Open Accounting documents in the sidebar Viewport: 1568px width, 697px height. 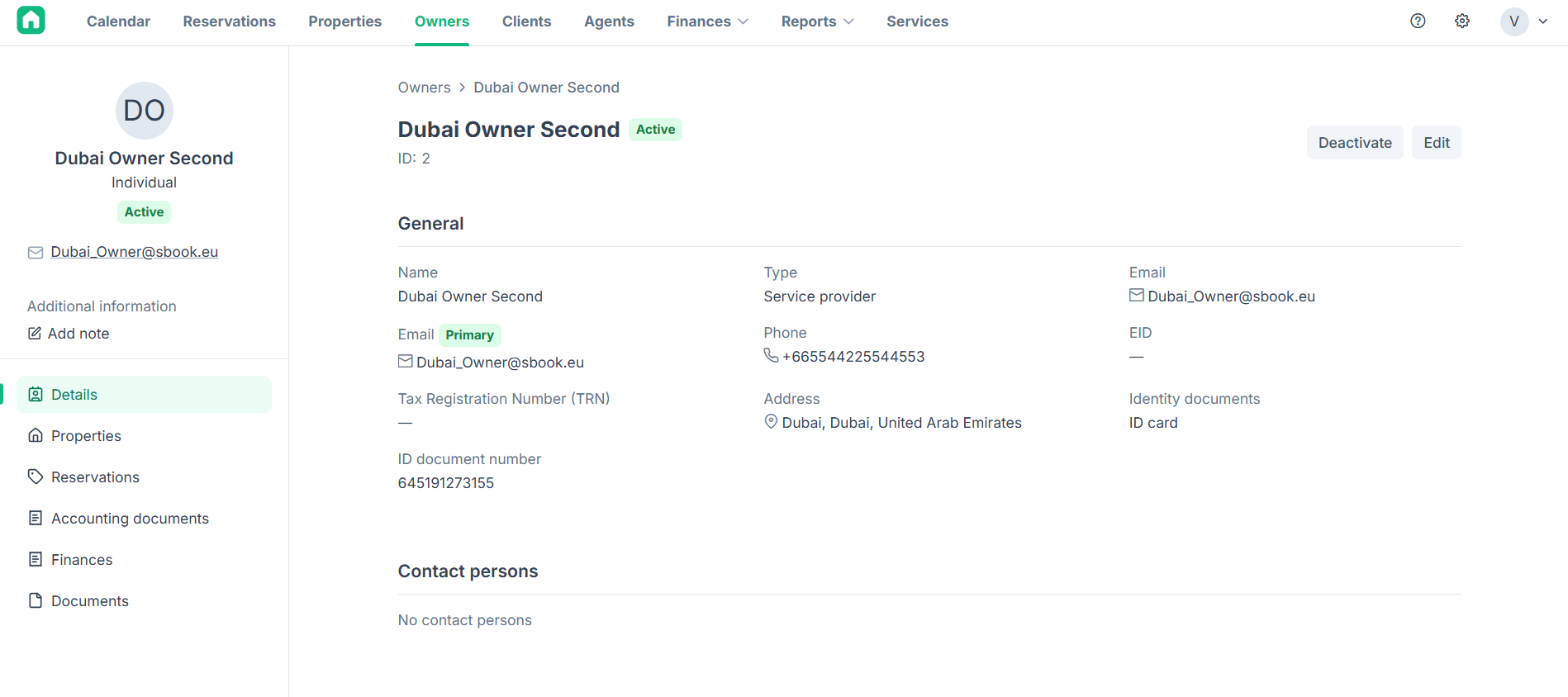[144, 519]
